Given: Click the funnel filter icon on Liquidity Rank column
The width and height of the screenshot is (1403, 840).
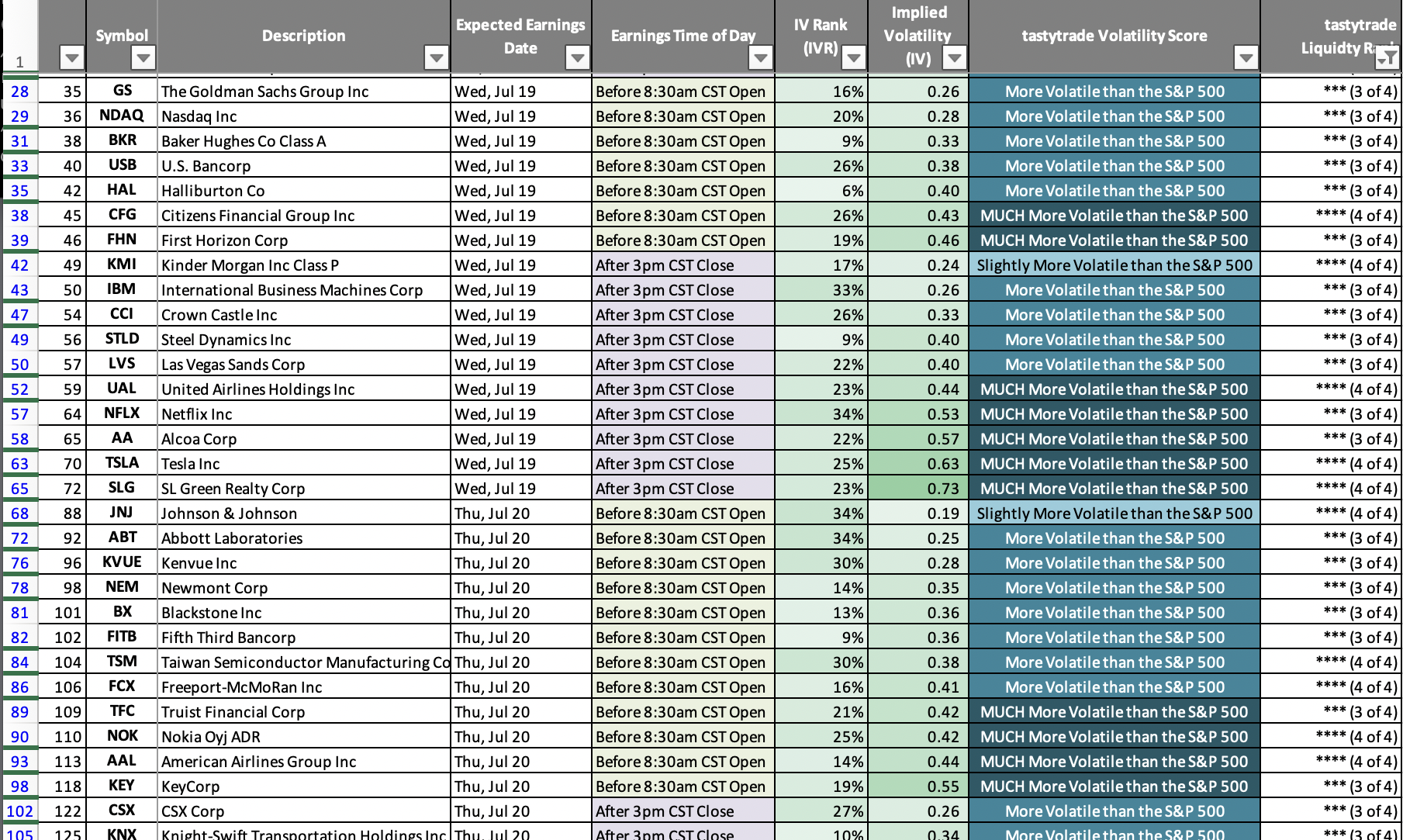Looking at the screenshot, I should point(1387,58).
